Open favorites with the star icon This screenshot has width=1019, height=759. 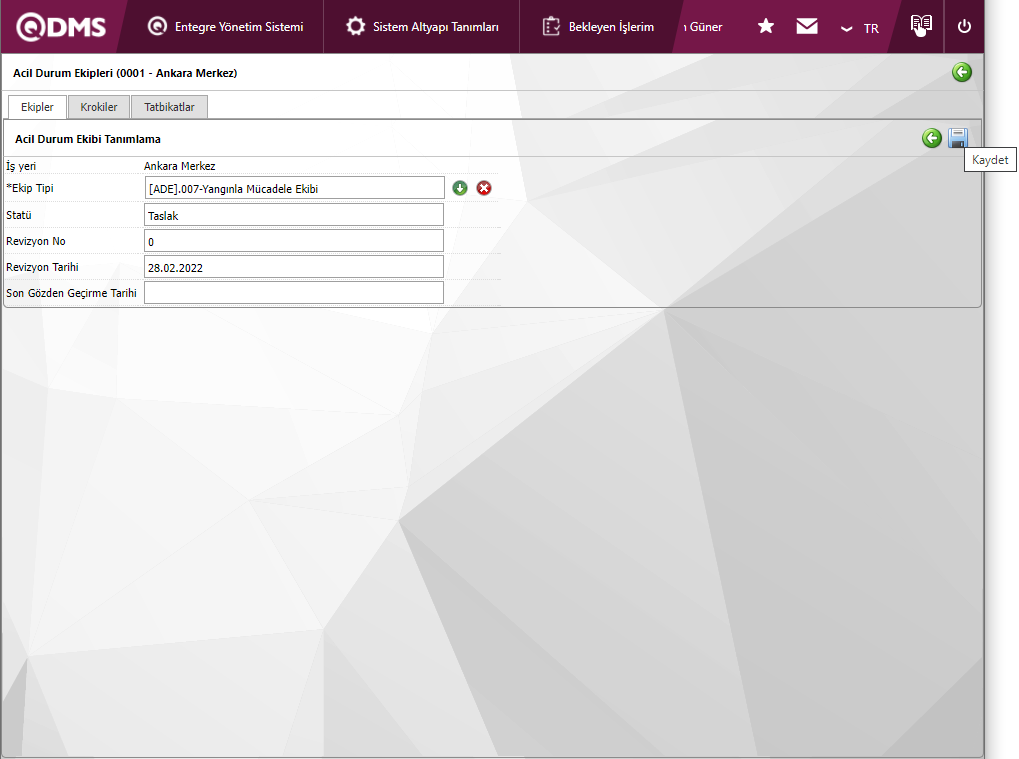click(x=766, y=27)
